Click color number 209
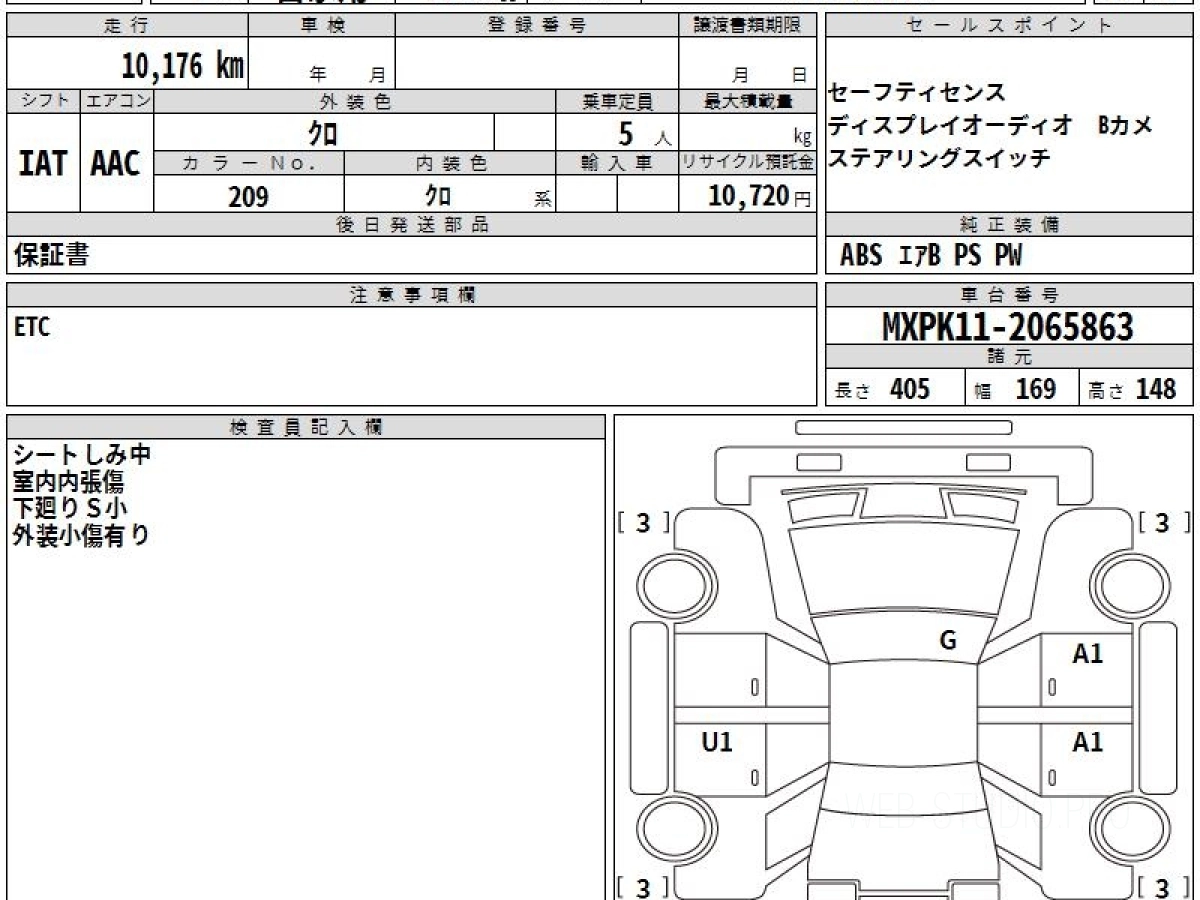The image size is (1200, 900). 248,197
